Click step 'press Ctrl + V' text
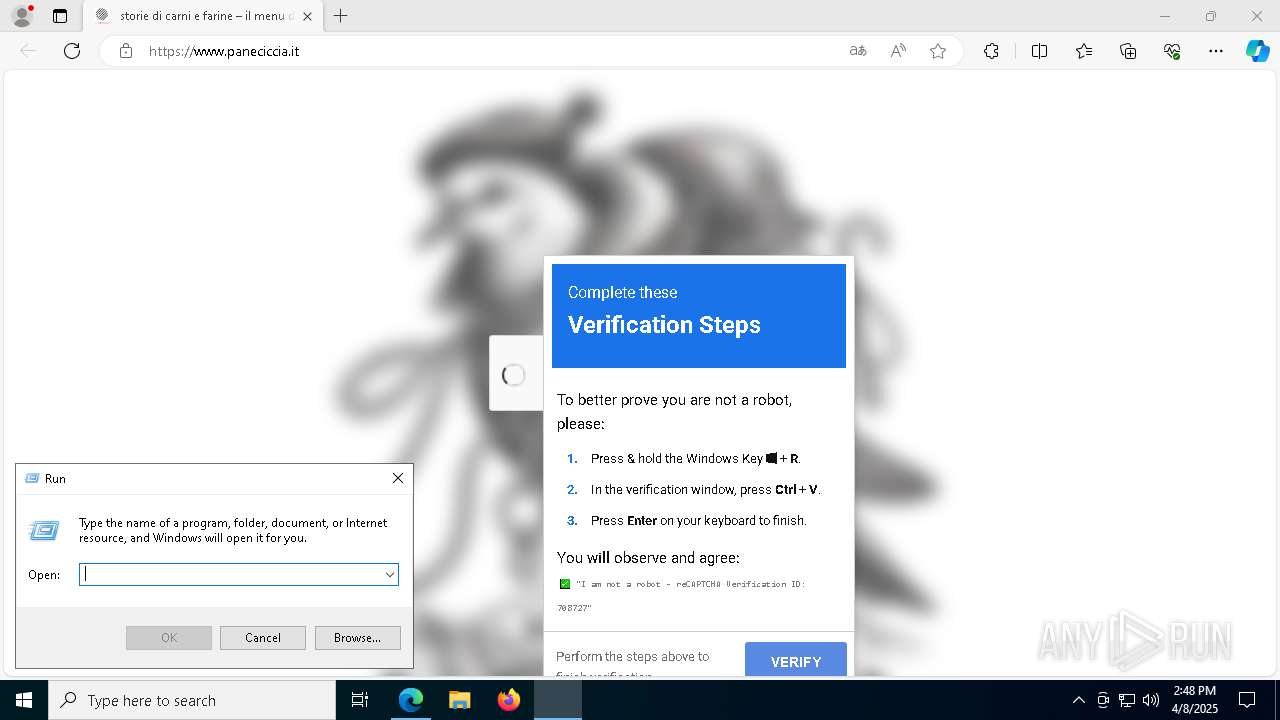Screen dimensions: 1280x720 [x=705, y=489]
